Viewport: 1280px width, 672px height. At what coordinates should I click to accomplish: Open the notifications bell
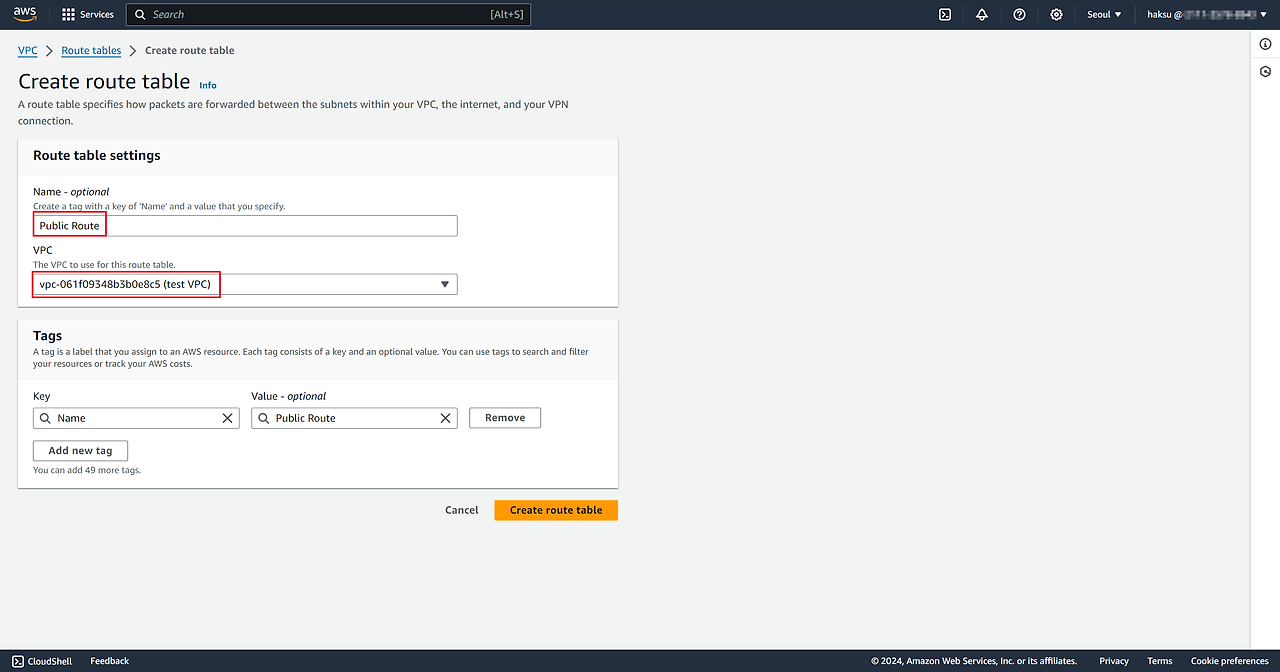(982, 15)
